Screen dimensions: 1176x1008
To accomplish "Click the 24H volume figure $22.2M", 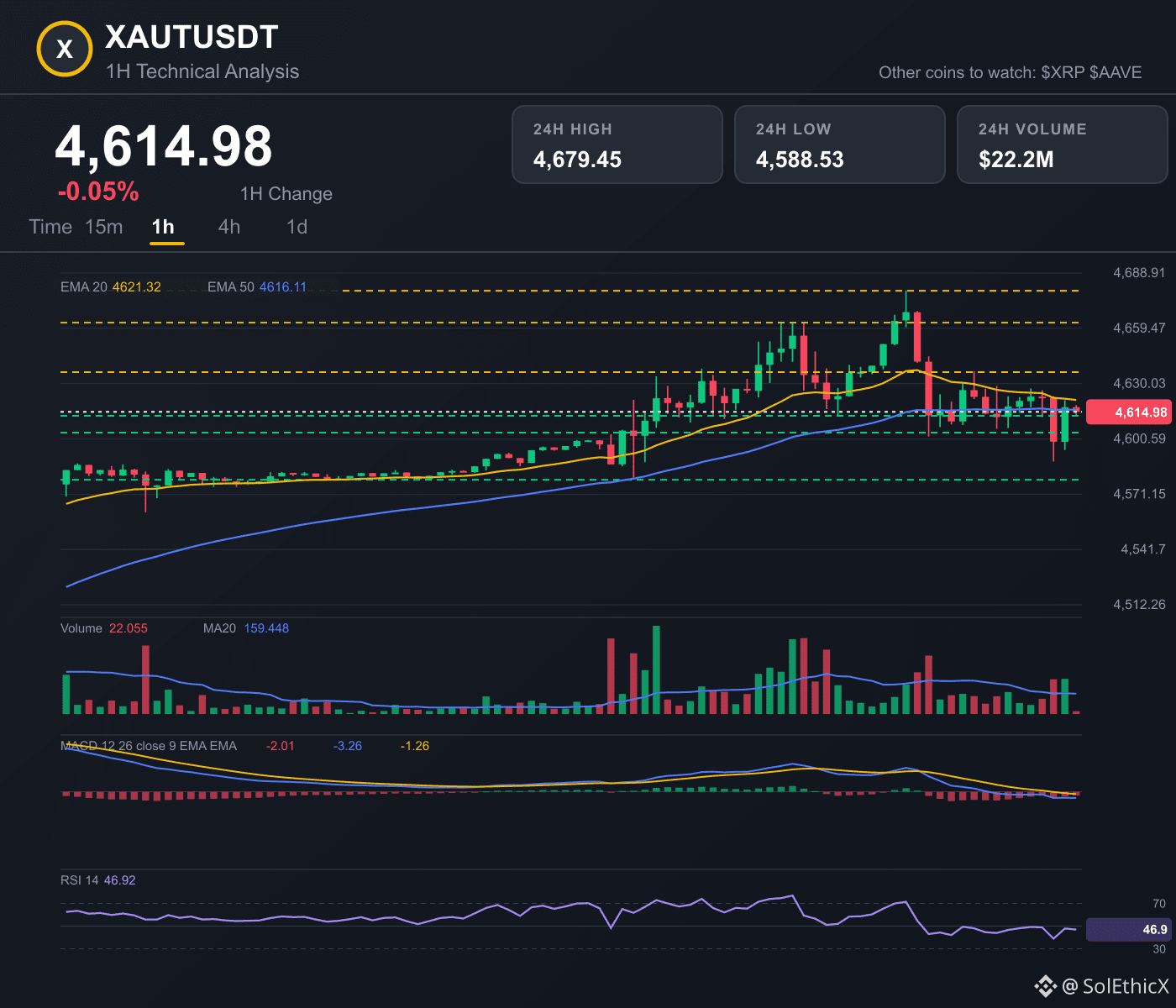I will [1016, 160].
